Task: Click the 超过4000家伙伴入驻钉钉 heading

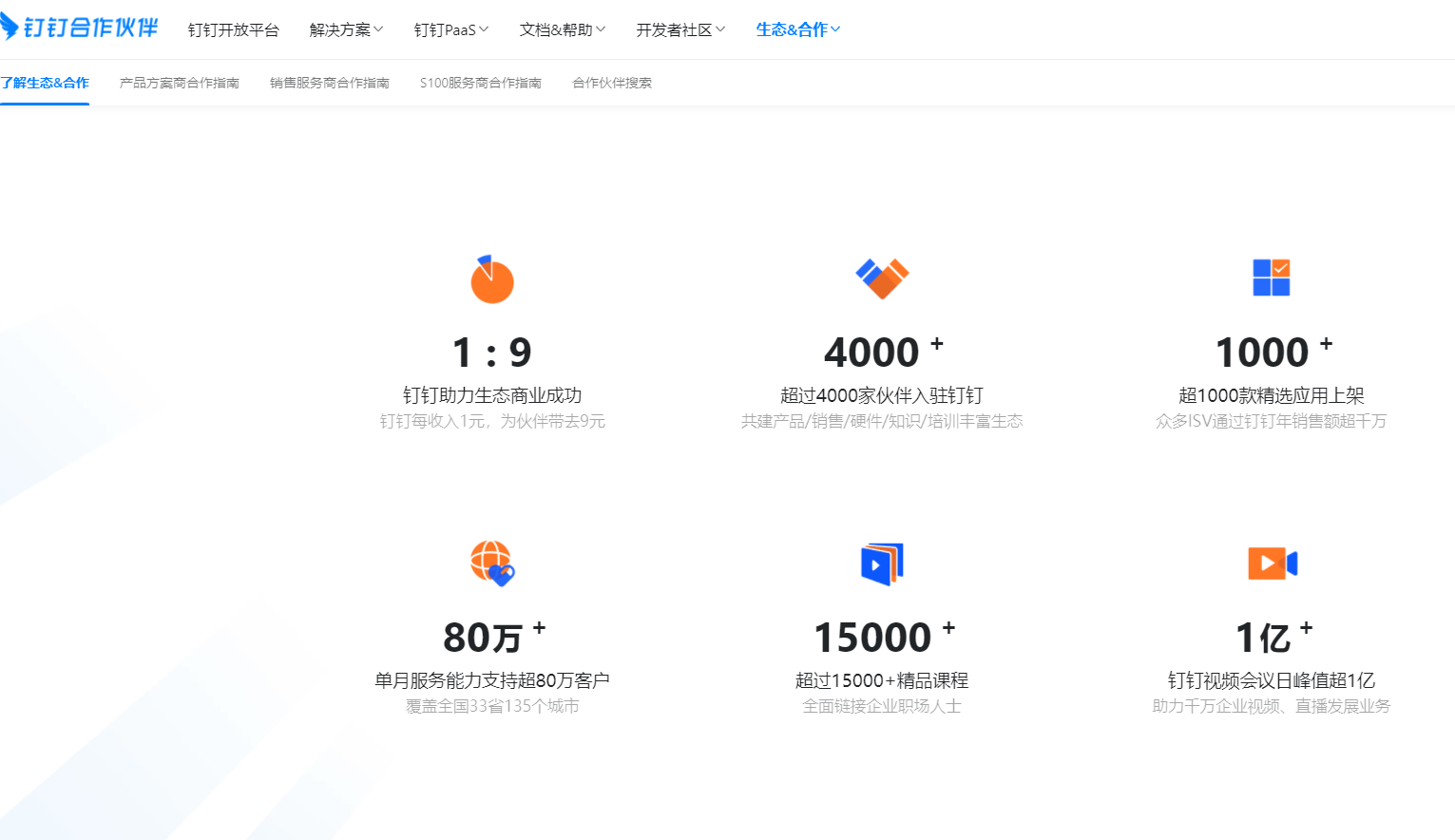Action: point(882,395)
